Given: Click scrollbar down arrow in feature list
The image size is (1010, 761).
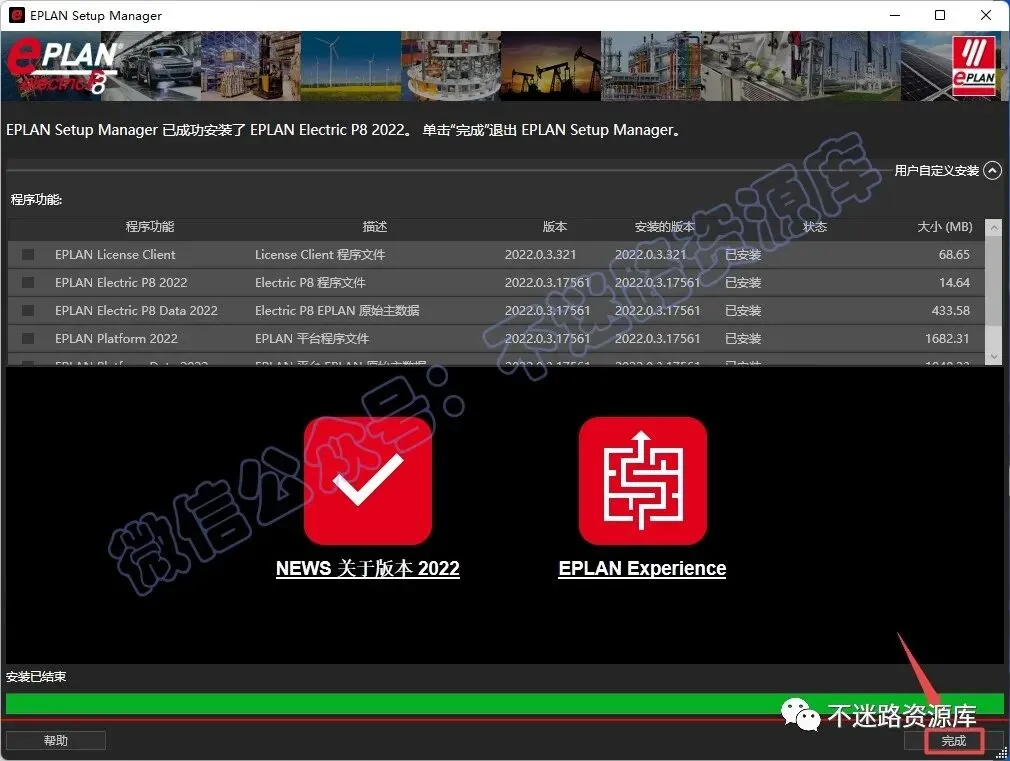Looking at the screenshot, I should (995, 356).
